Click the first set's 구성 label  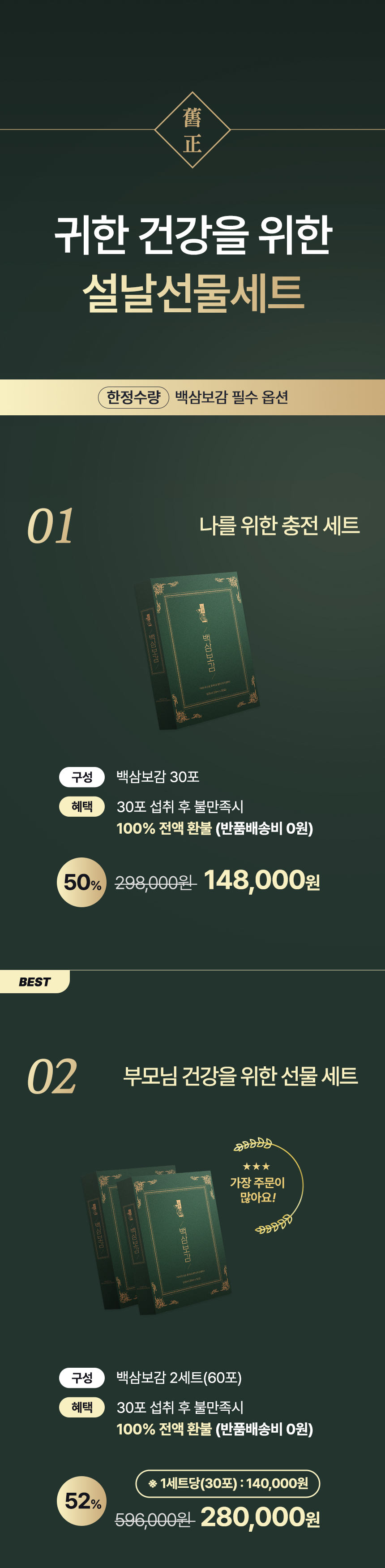pos(82,777)
